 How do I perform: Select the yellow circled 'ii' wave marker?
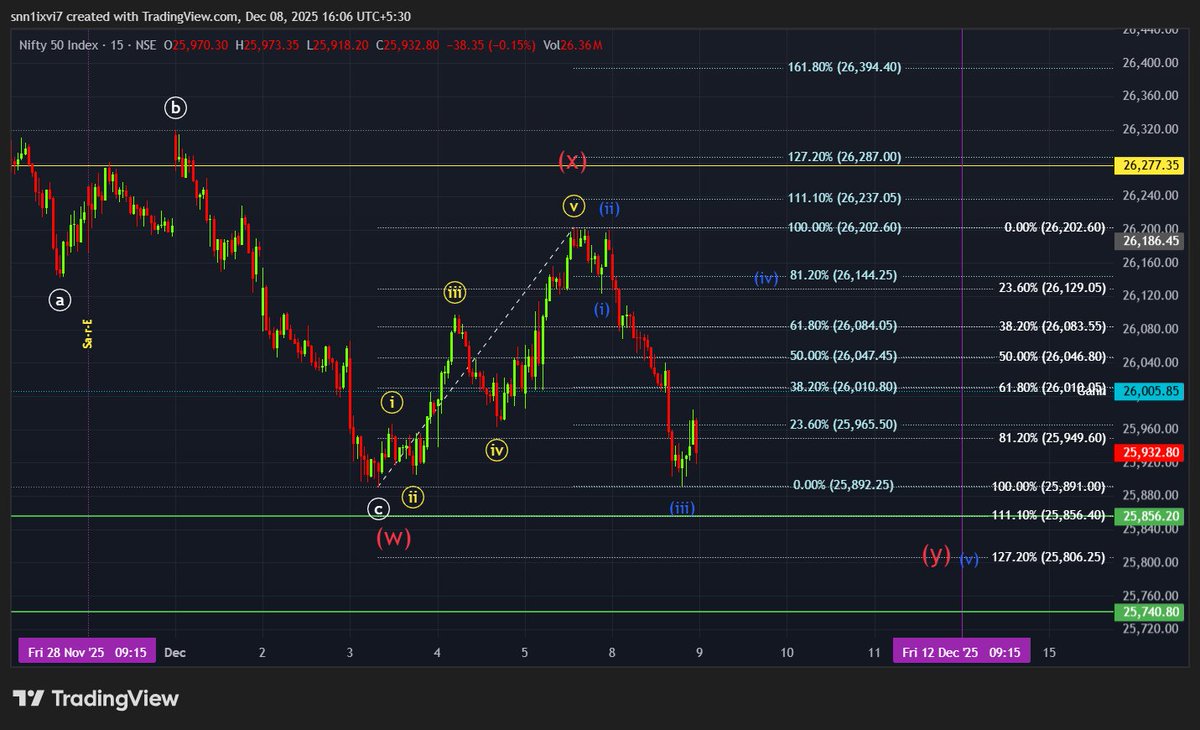(411, 497)
